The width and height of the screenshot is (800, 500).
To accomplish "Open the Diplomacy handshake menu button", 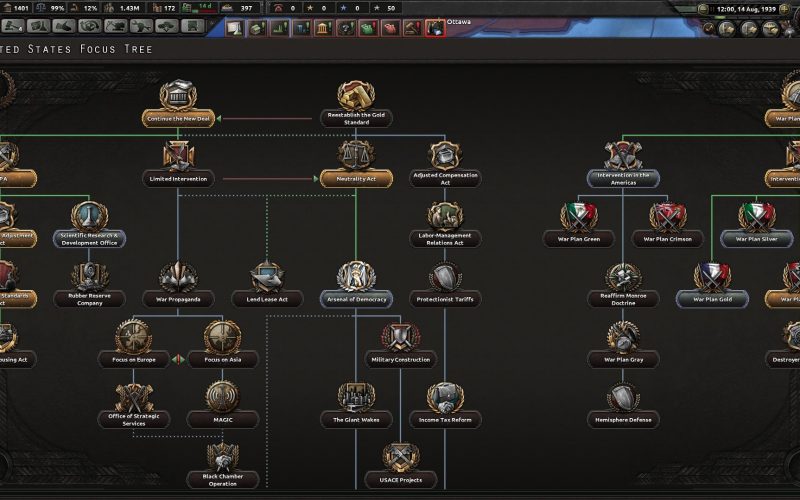I will point(64,26).
